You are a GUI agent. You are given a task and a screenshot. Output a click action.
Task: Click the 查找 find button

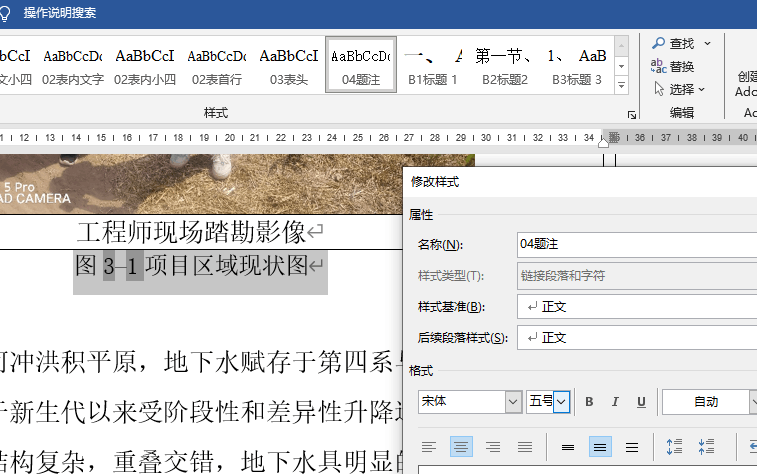click(673, 43)
